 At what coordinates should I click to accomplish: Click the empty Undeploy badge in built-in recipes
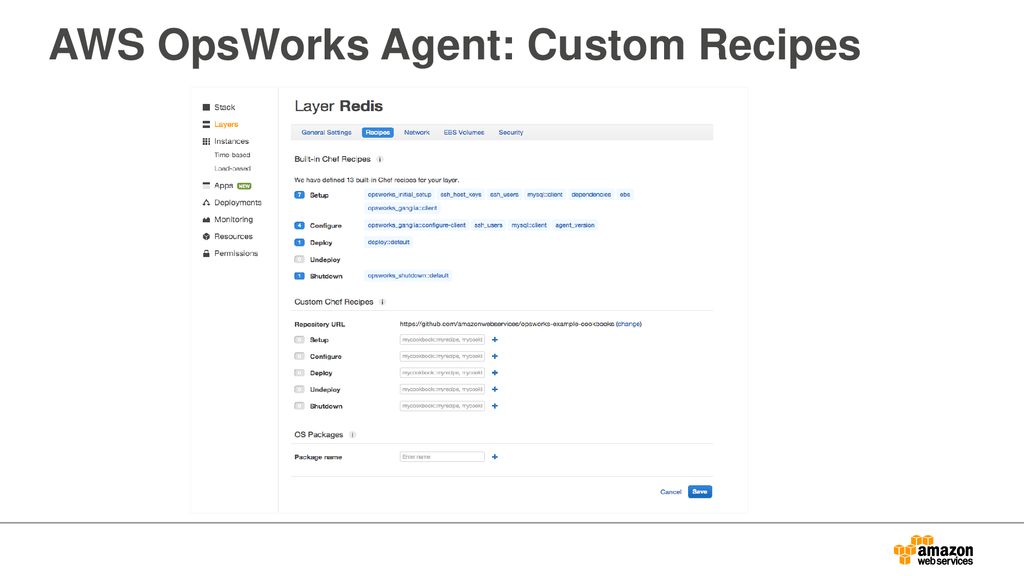299,259
